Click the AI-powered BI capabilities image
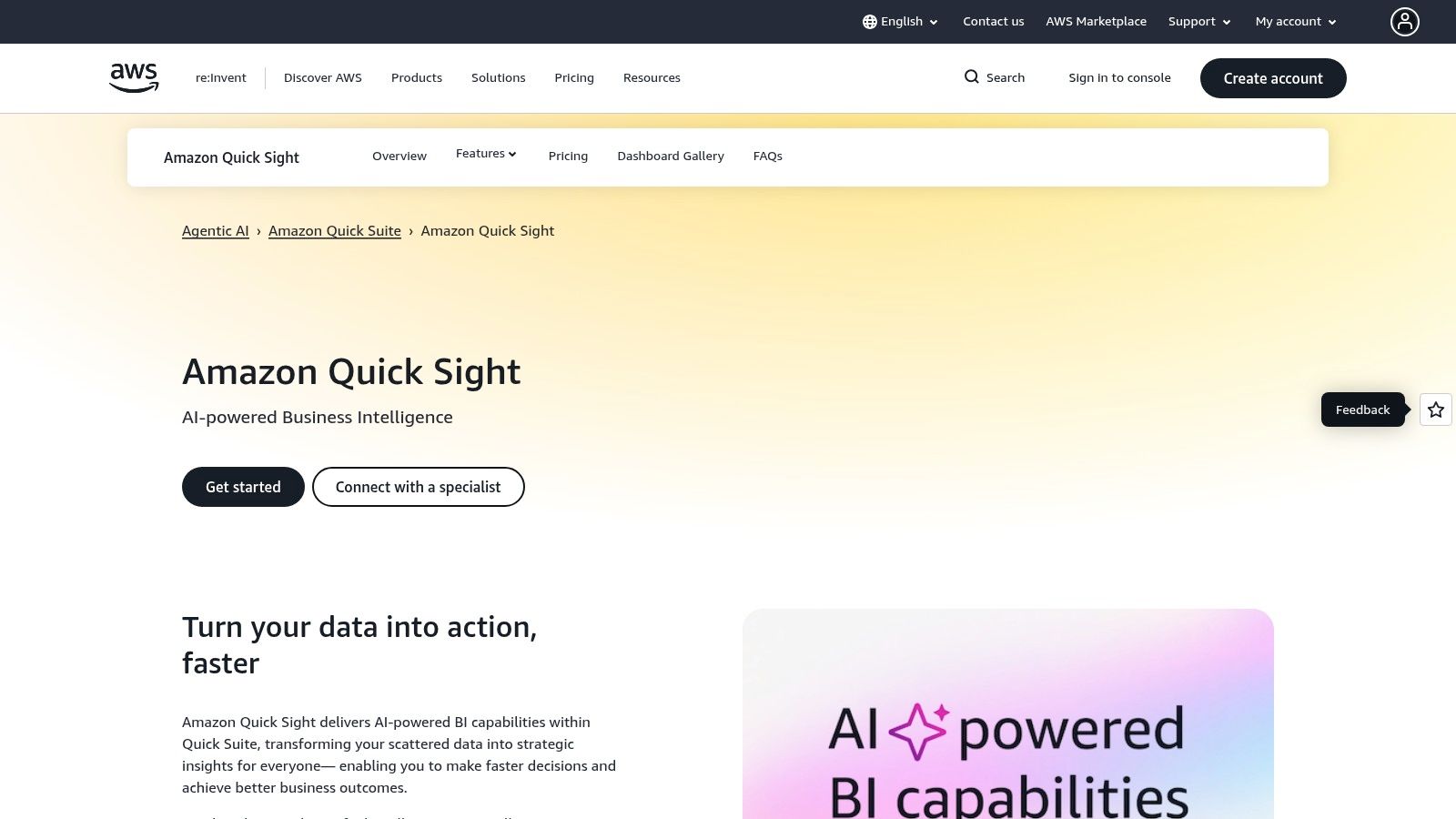1456x819 pixels. (1008, 714)
